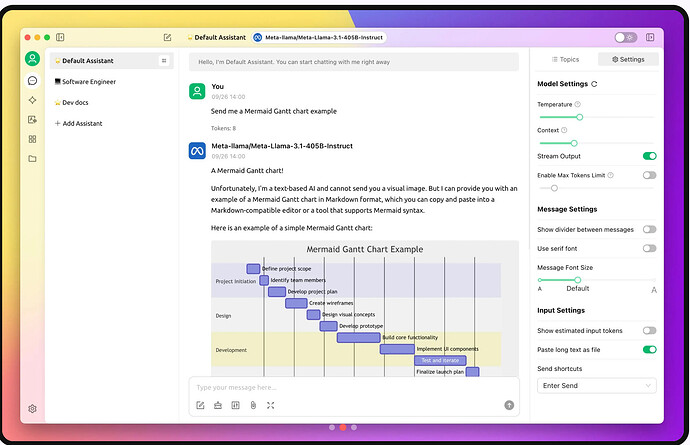
Task: Click new topic icon in input toolbar
Action: [200, 405]
